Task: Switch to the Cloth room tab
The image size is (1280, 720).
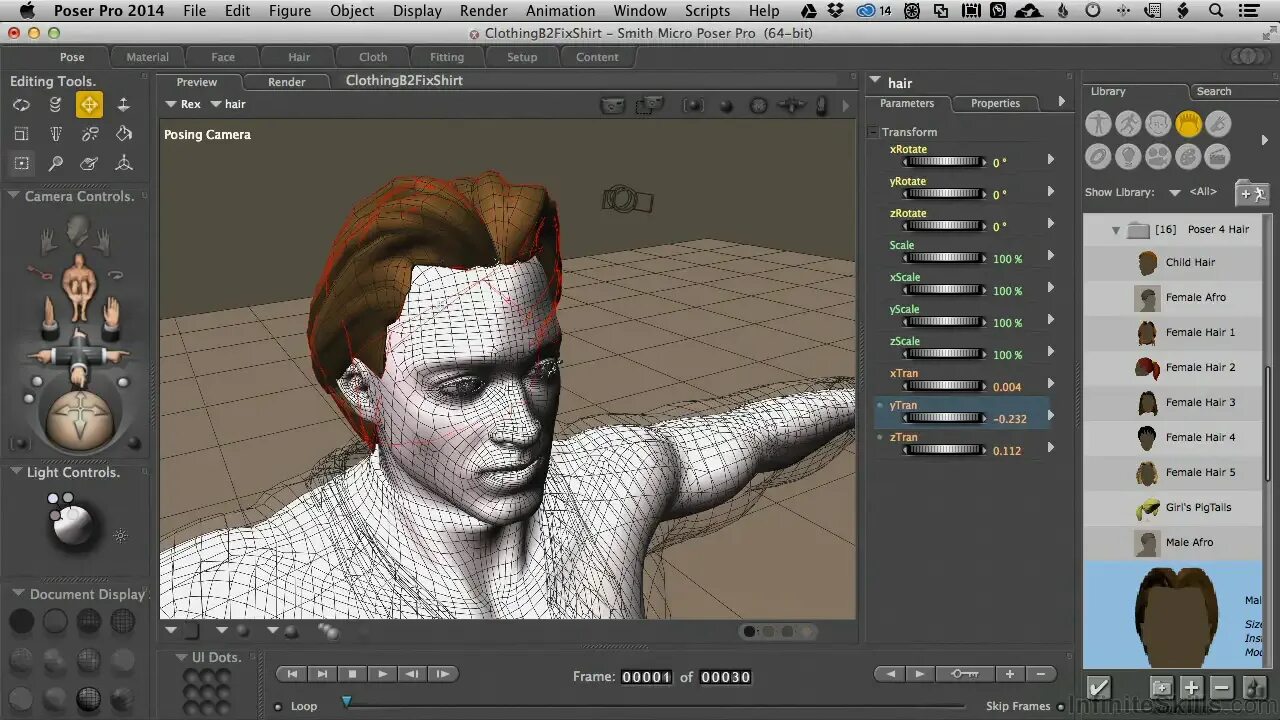Action: click(373, 57)
